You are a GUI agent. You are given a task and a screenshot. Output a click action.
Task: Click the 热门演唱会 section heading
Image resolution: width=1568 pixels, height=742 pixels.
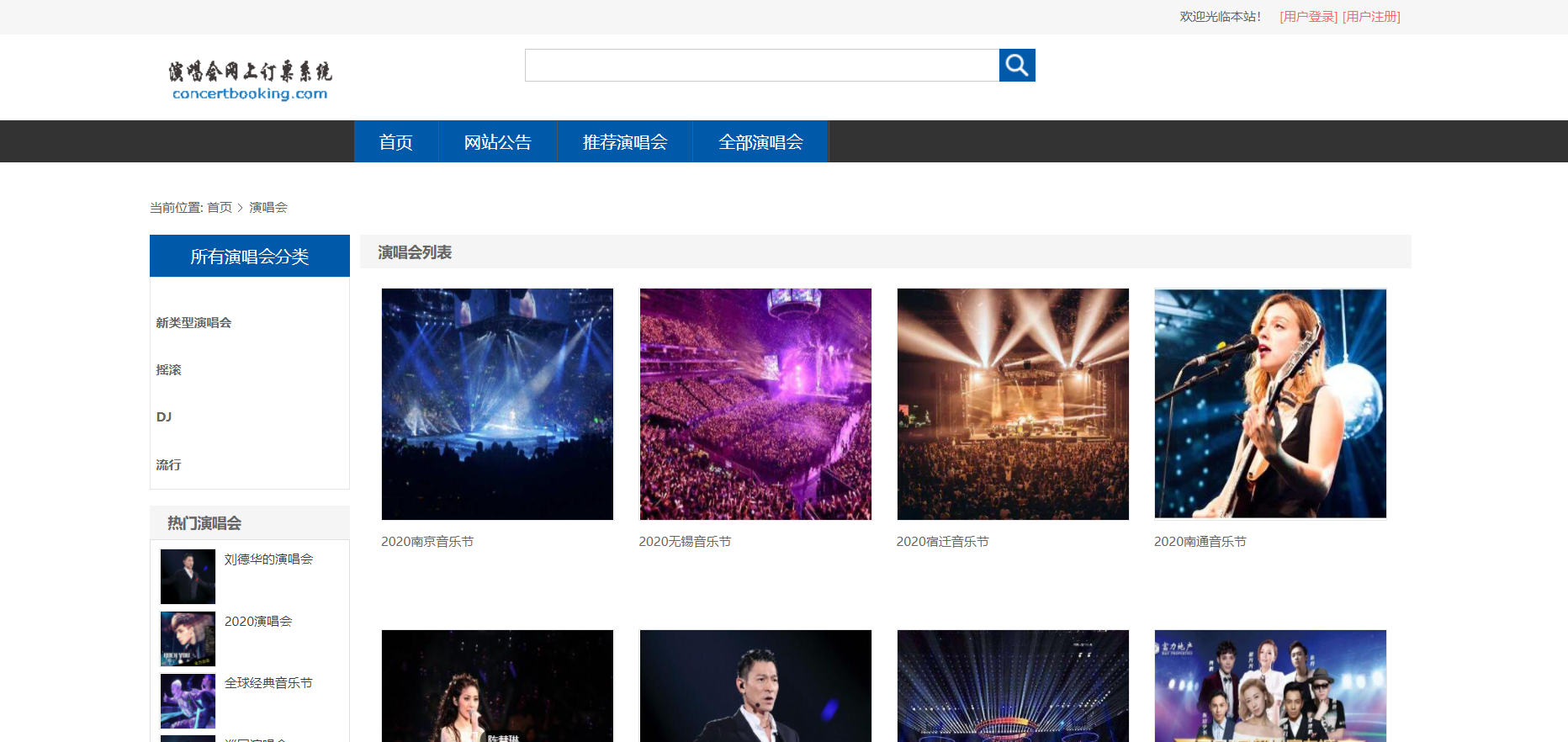204,523
